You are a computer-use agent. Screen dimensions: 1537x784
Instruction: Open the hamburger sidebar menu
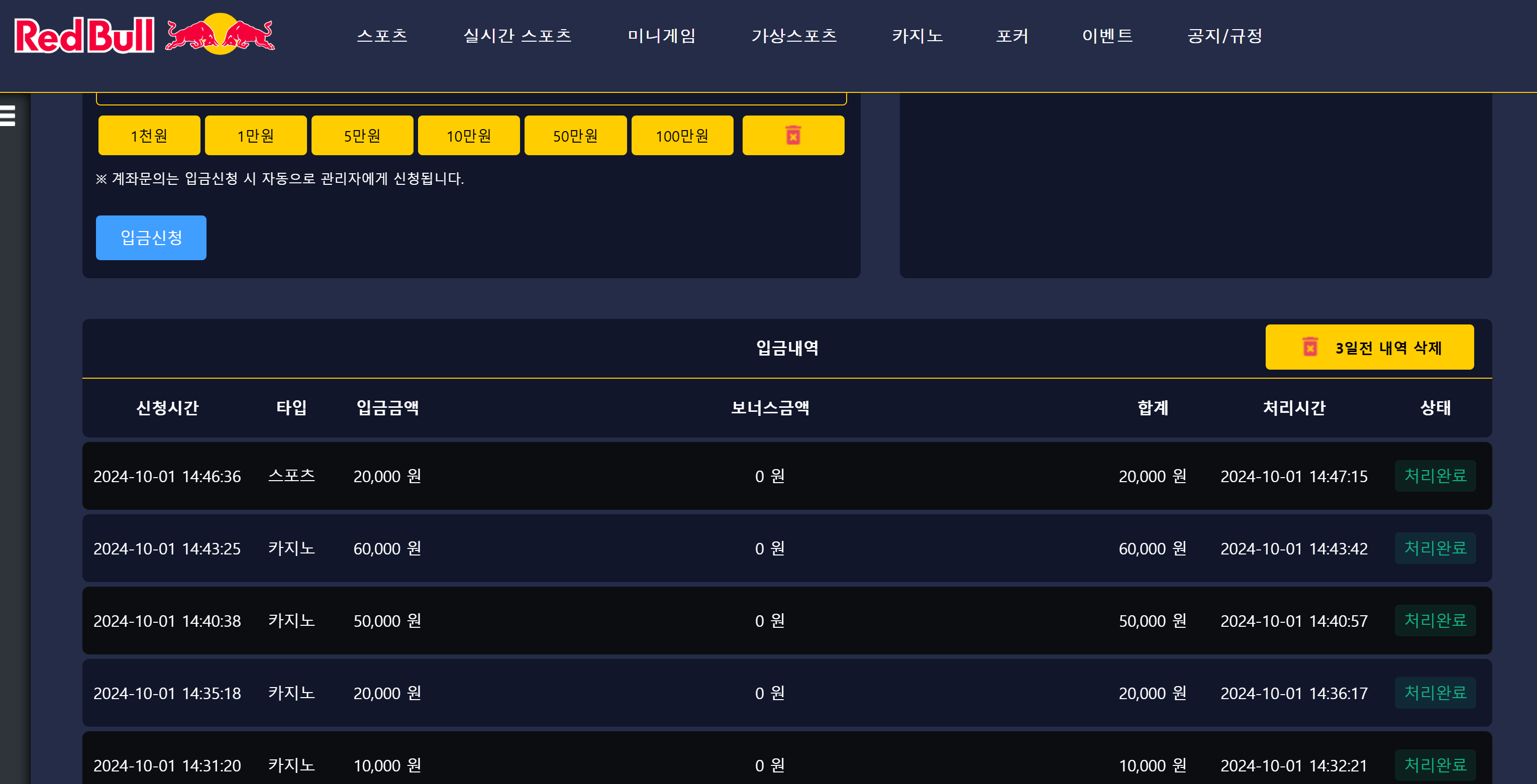tap(8, 115)
